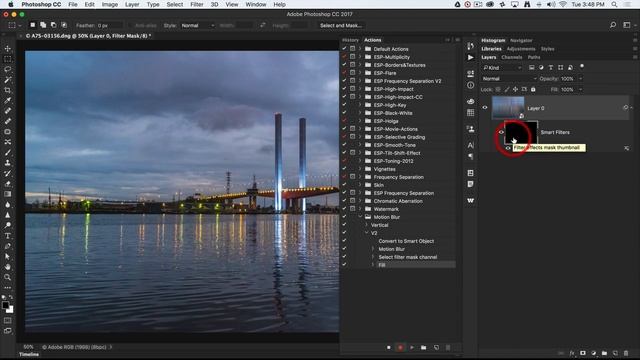Viewport: 640px width, 360px height.
Task: Select the Layer 0 thumbnail
Action: (508, 108)
